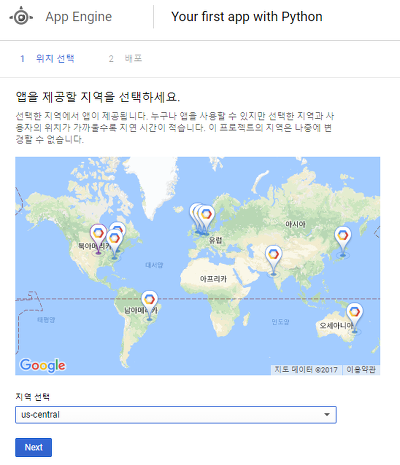
Task: Select the India region map pin
Action: coord(273,261)
